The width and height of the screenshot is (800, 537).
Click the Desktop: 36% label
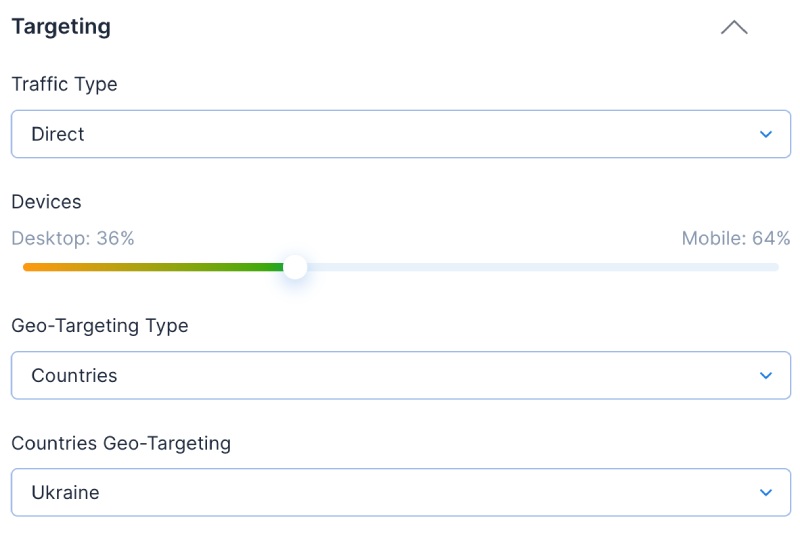coord(73,239)
